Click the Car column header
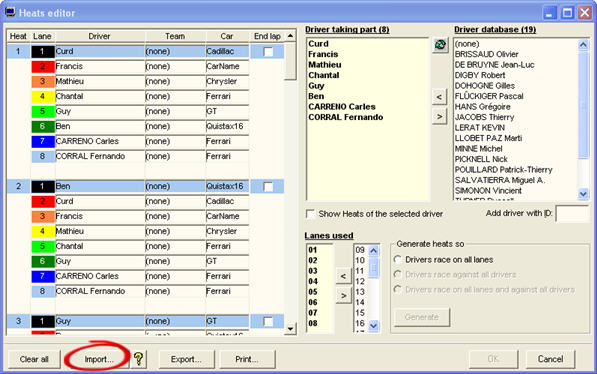Viewport: 597px width, 374px height. point(227,36)
